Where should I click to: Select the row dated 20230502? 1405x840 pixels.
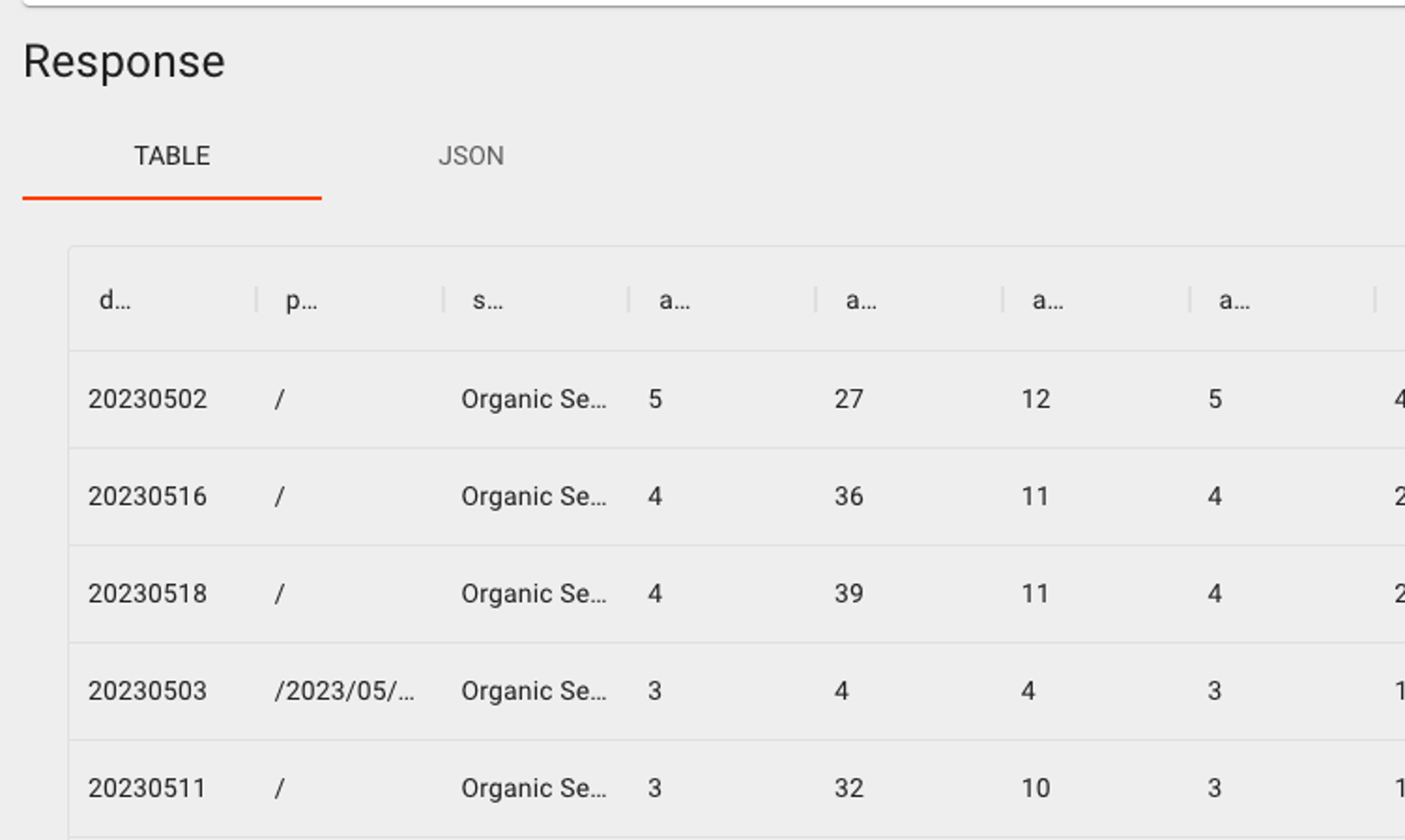[x=149, y=398]
